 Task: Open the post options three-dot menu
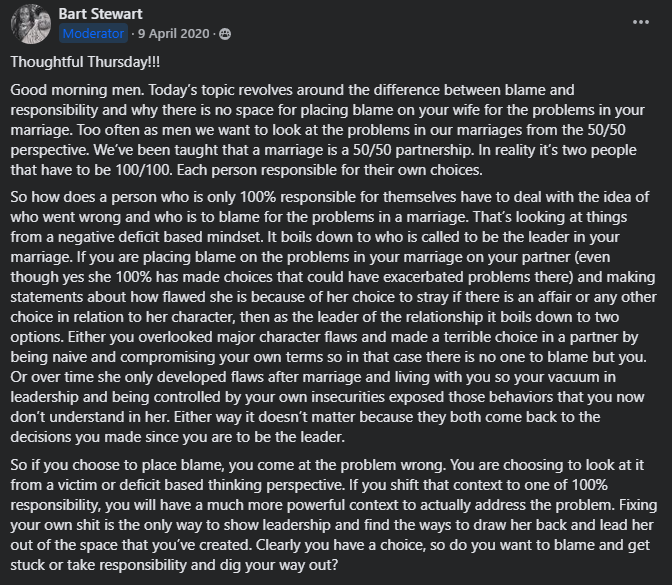[x=641, y=21]
